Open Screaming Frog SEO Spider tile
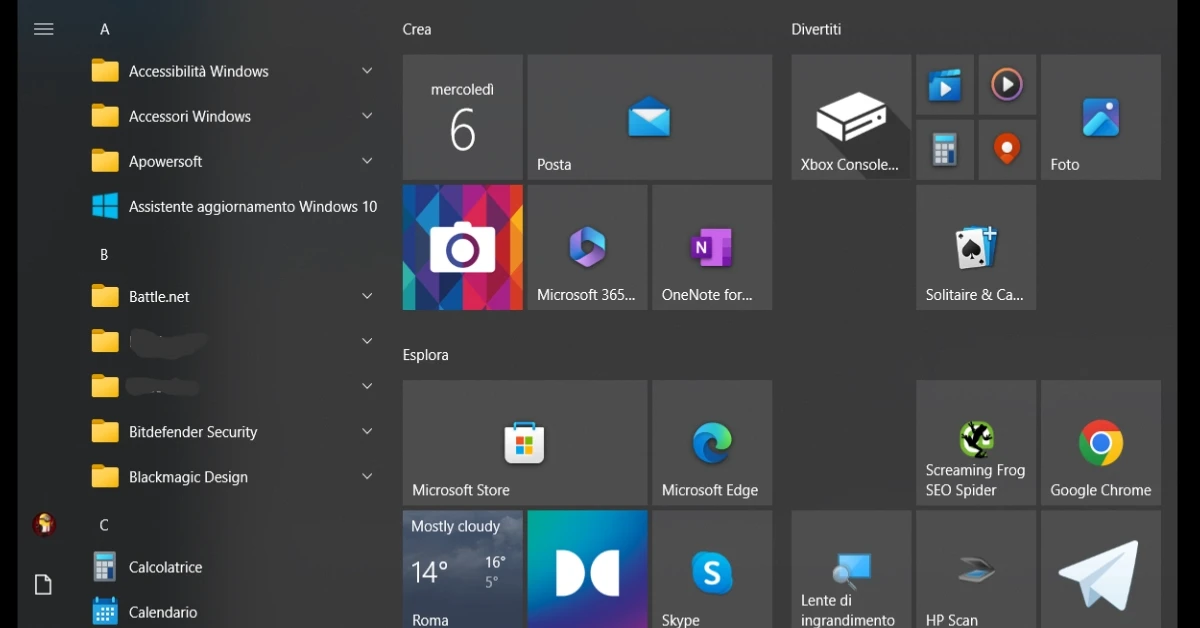This screenshot has width=1200, height=628. pyautogui.click(x=975, y=443)
